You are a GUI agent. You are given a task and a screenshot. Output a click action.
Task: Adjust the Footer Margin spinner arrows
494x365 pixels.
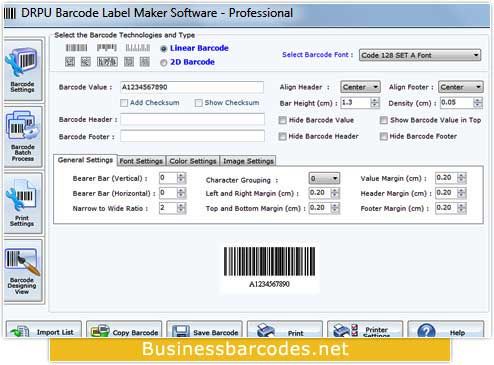(x=462, y=208)
